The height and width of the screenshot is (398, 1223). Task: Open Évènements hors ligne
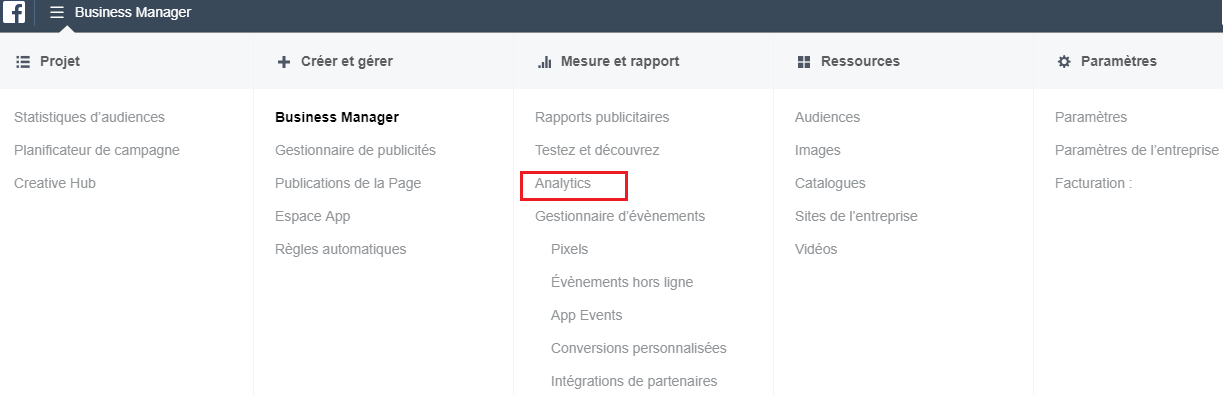click(622, 282)
